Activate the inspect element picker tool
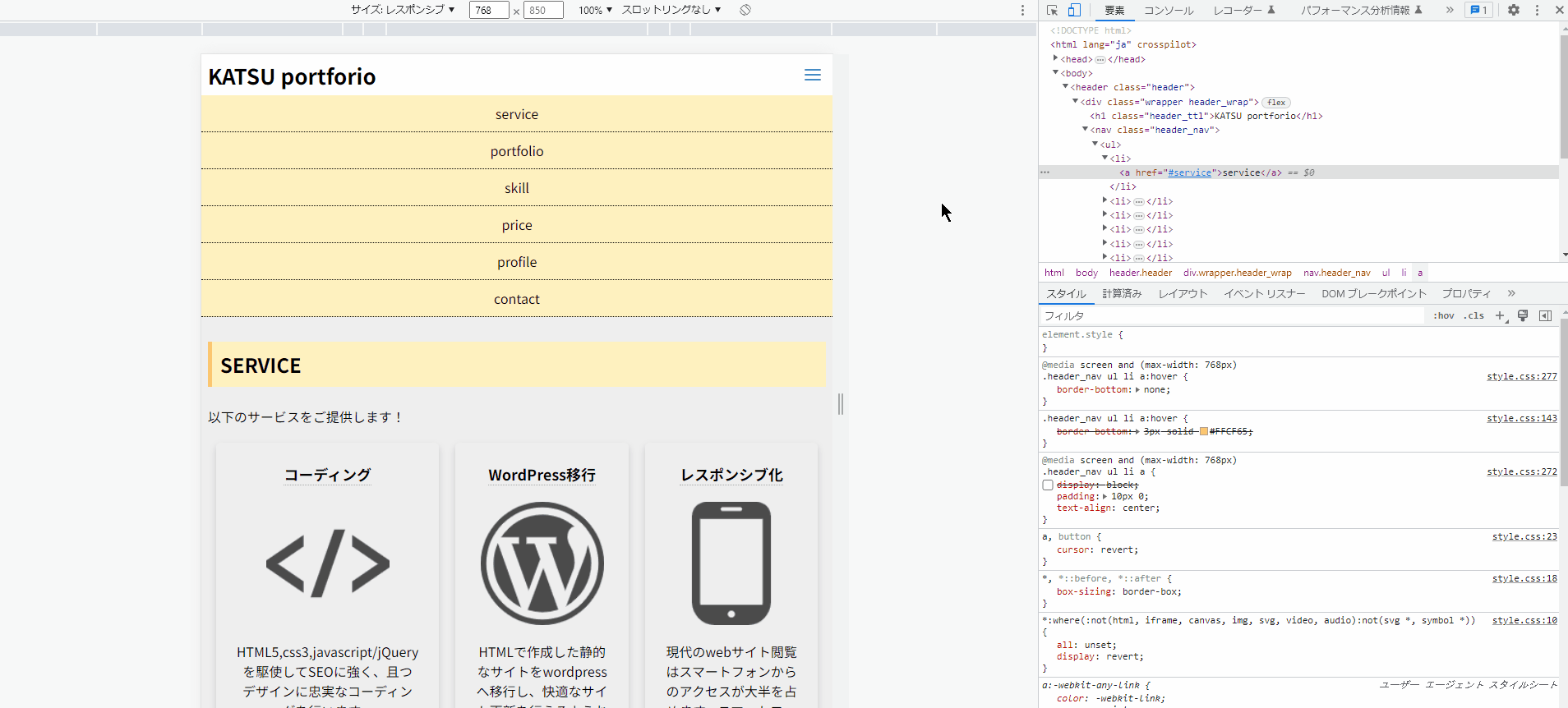Screen dimensions: 1568x708 pyautogui.click(x=1052, y=10)
